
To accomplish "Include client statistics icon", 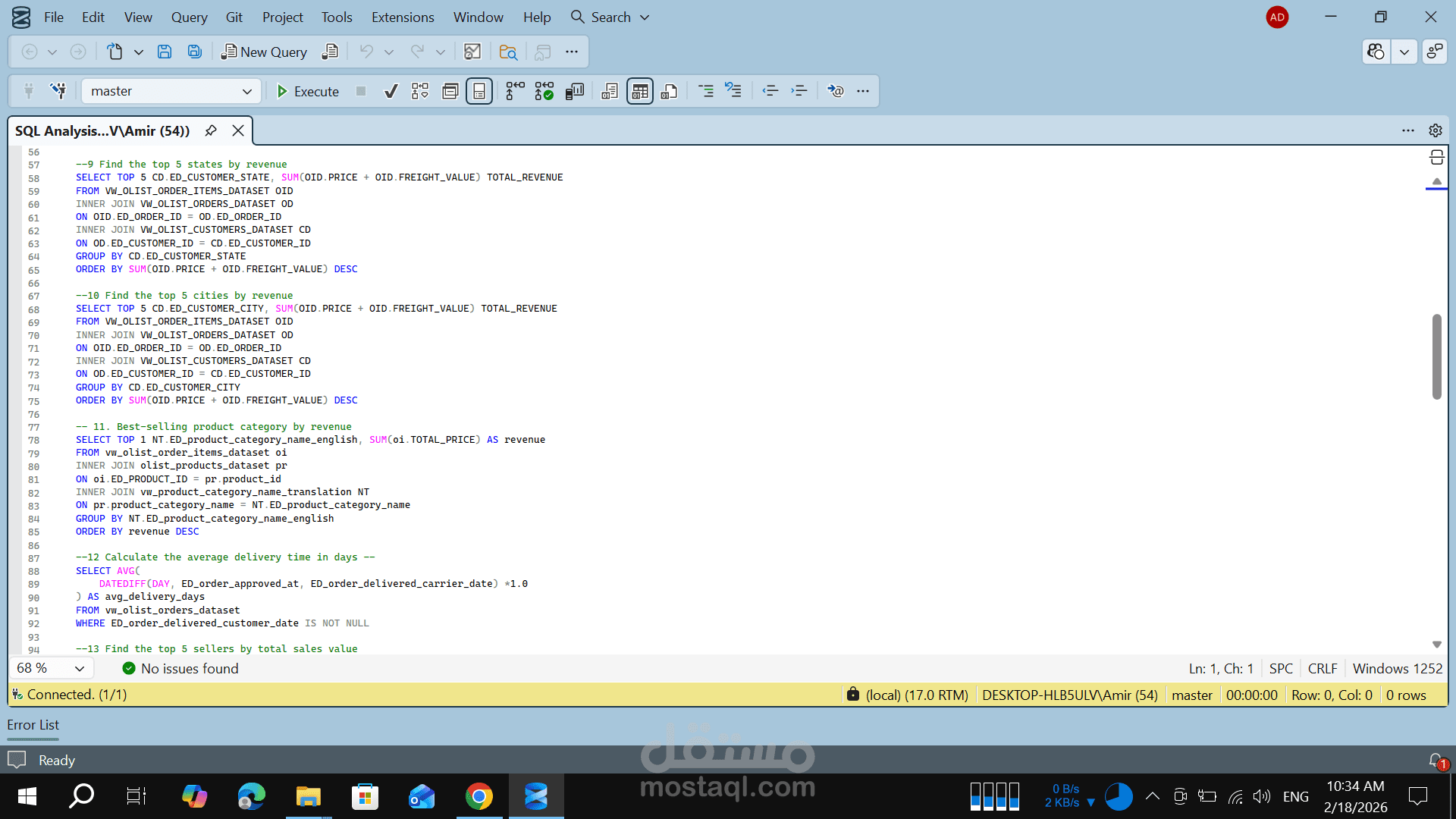I will (x=574, y=91).
